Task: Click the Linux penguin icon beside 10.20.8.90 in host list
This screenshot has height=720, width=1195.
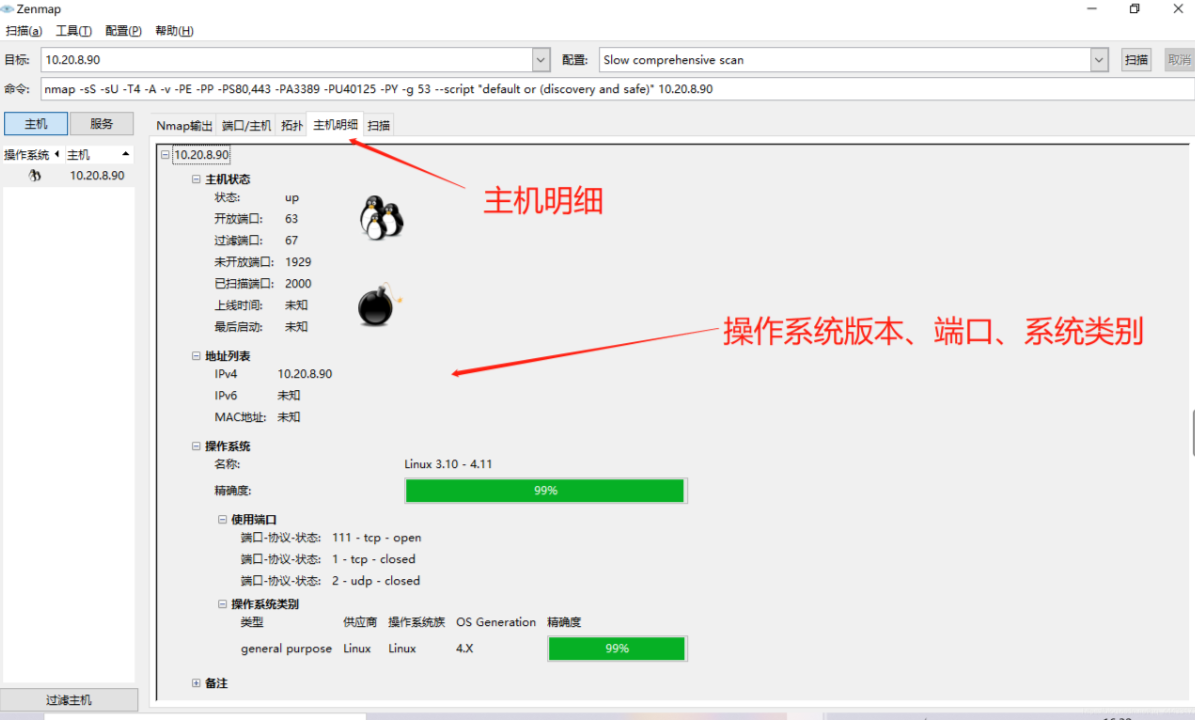Action: click(x=34, y=175)
